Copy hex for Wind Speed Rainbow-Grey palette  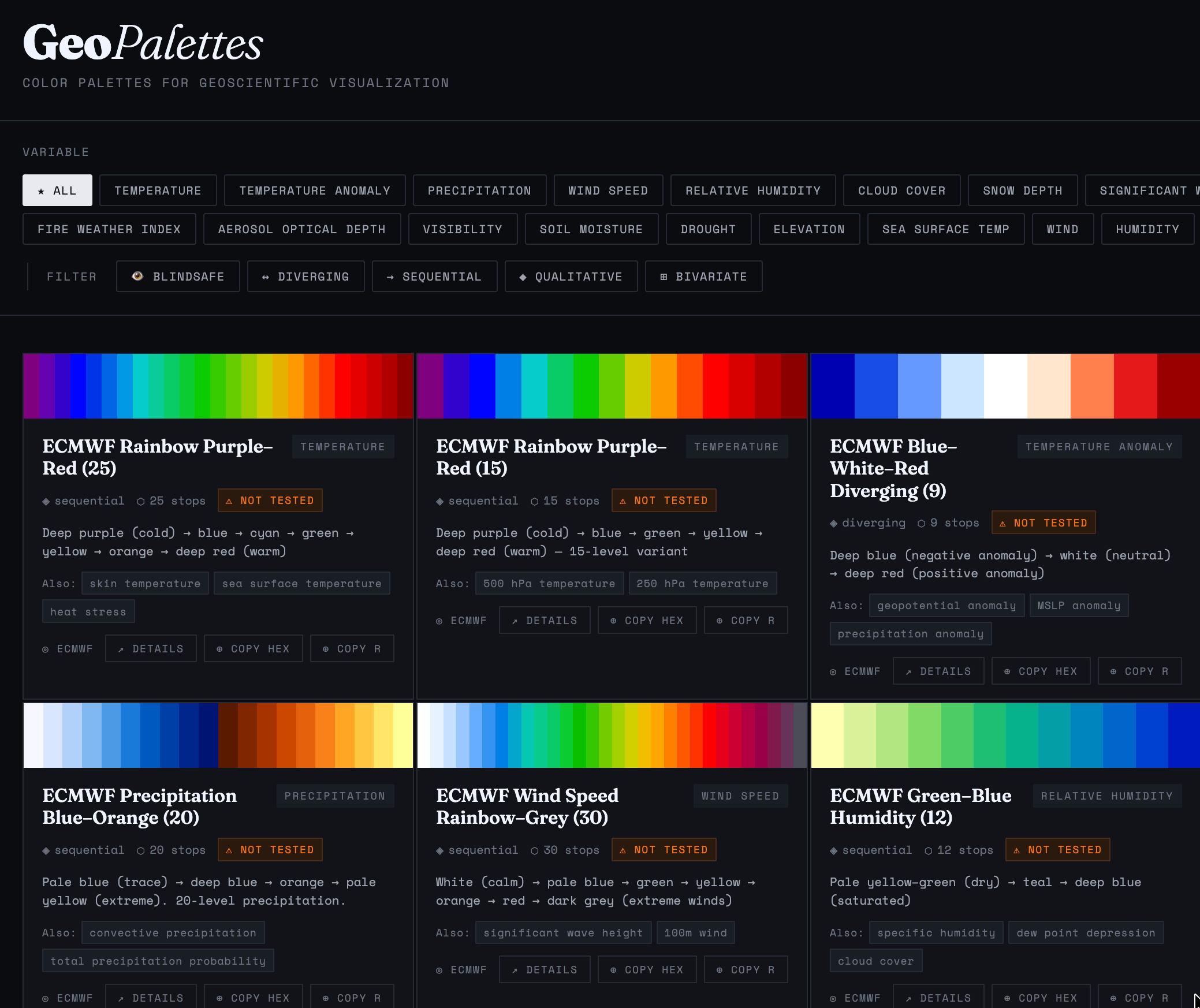click(647, 970)
